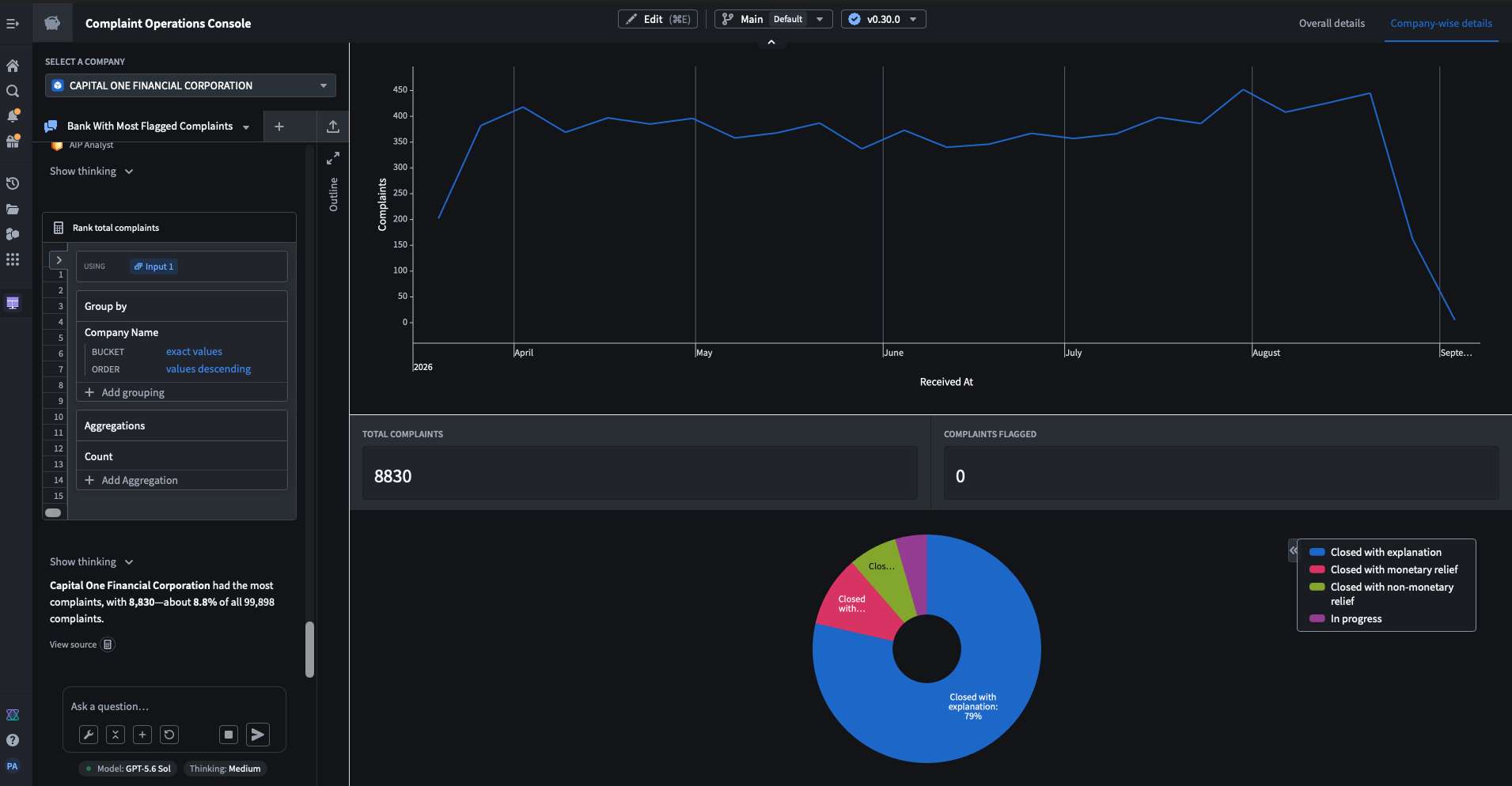This screenshot has width=1512, height=786.
Task: Open the PA user profile avatar
Action: pyautogui.click(x=13, y=765)
